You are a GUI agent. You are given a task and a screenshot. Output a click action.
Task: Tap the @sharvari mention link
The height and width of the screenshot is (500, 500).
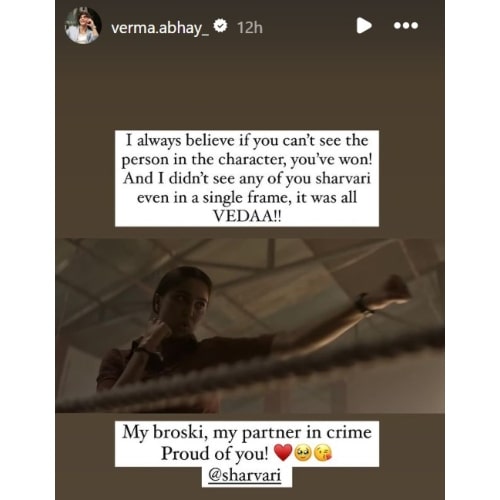coord(245,475)
